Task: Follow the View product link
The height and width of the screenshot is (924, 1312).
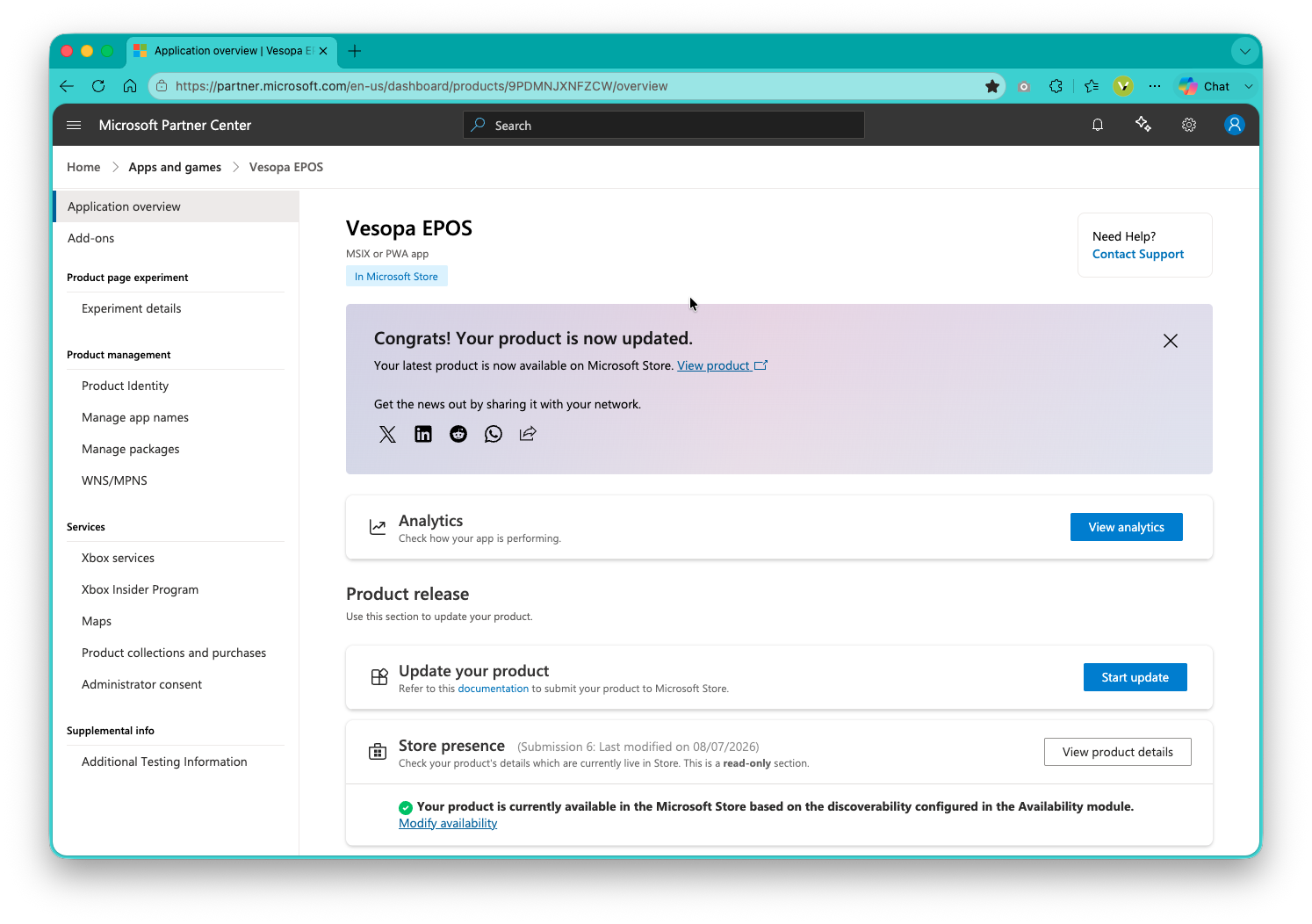Action: coord(722,365)
